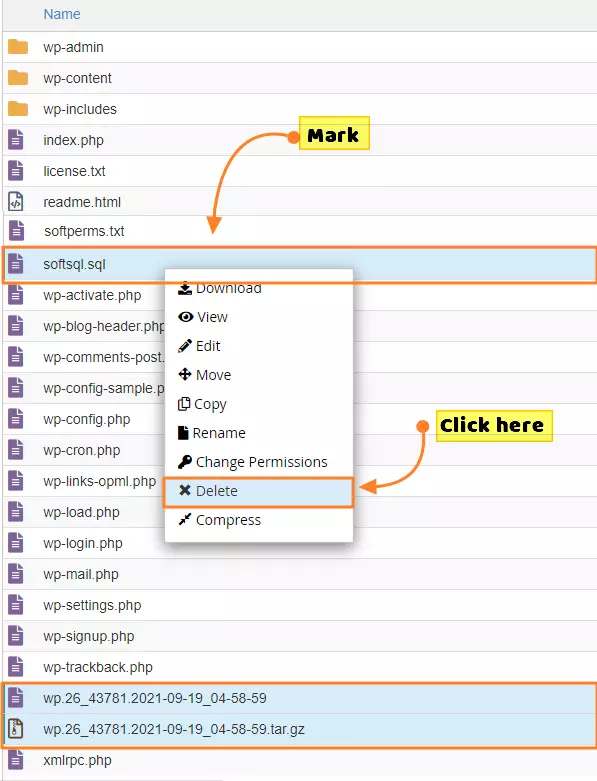Viewport: 597px width, 781px height.
Task: Select wp.26_43781.2021-09-19_04-58-59.tar.gz file
Action: pos(174,729)
